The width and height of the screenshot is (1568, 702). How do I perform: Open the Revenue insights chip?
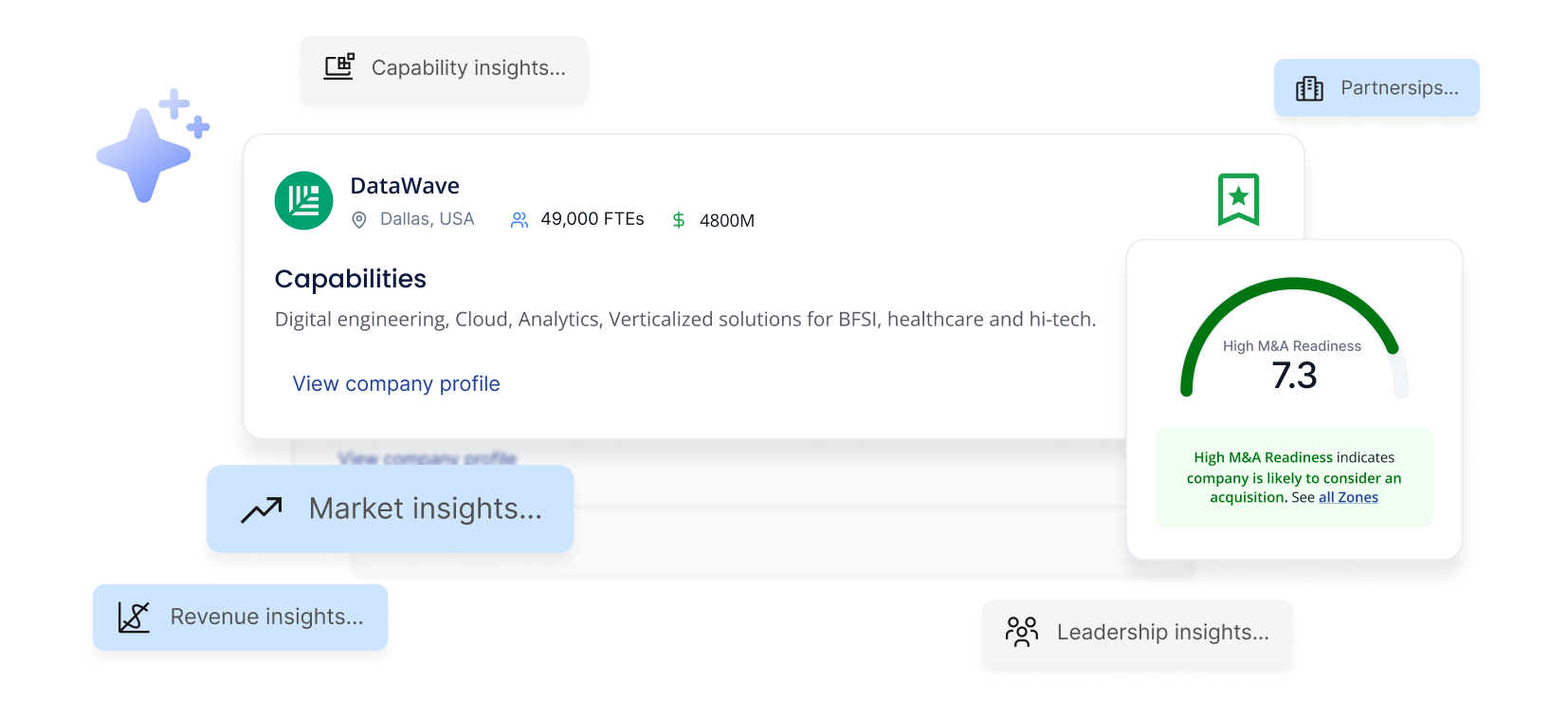[x=240, y=618]
